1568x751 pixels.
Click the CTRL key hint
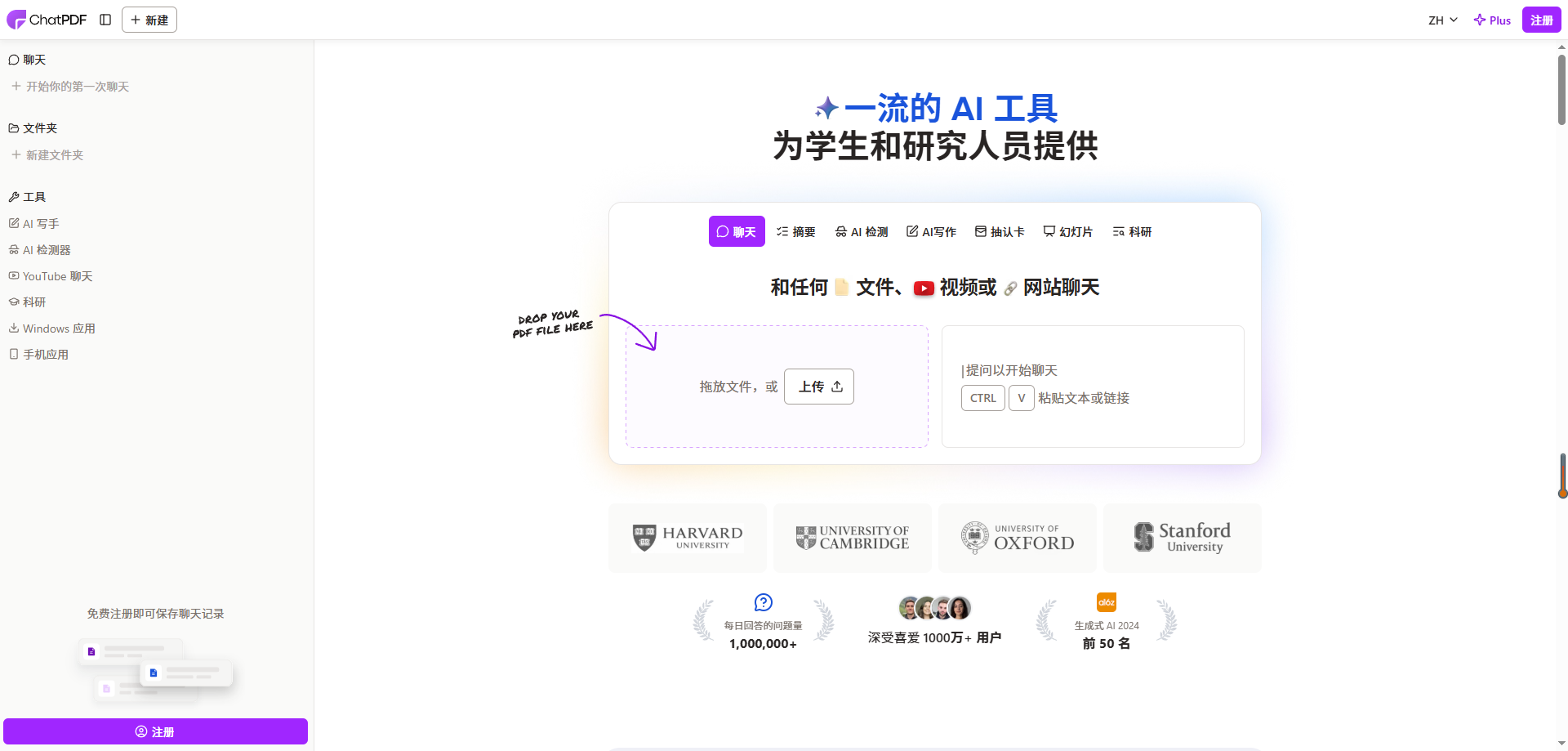tap(983, 398)
